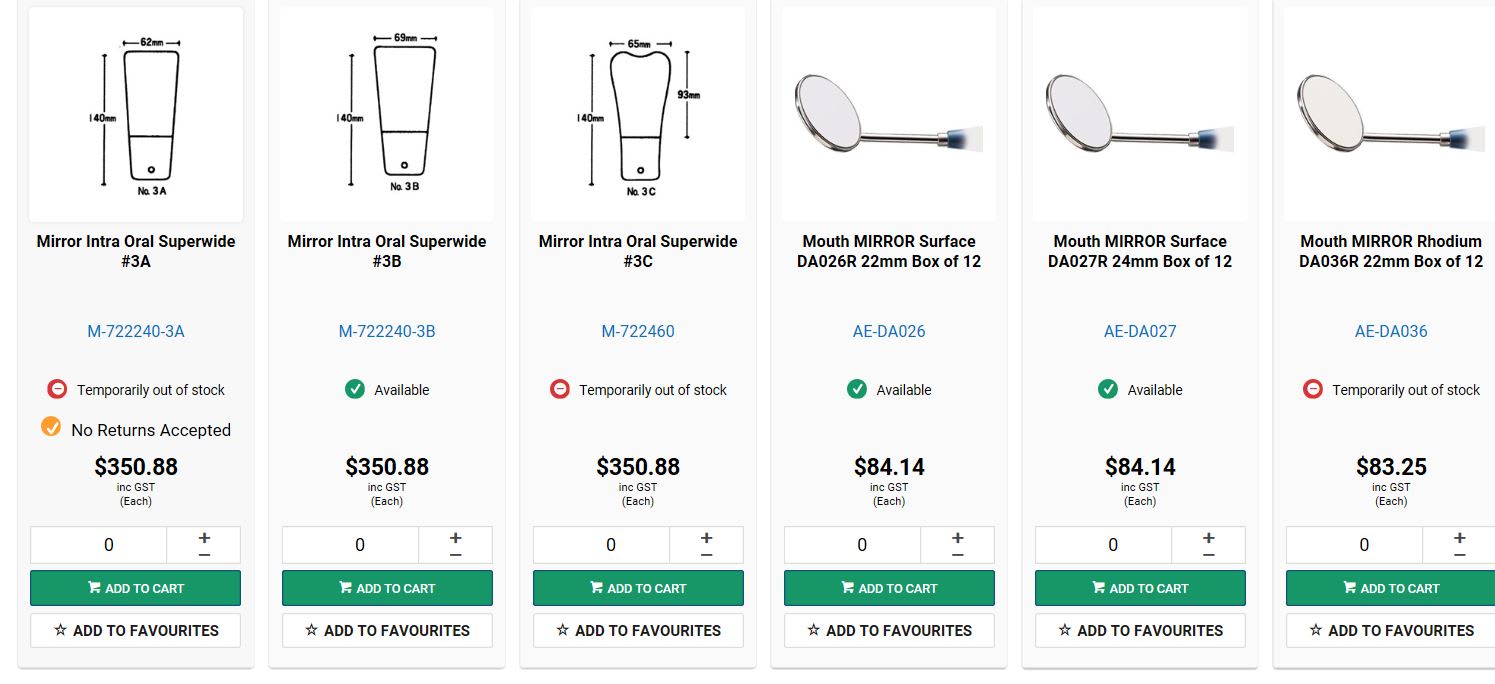
Task: Increase quantity for DA026R 22mm mirror
Action: [x=957, y=538]
